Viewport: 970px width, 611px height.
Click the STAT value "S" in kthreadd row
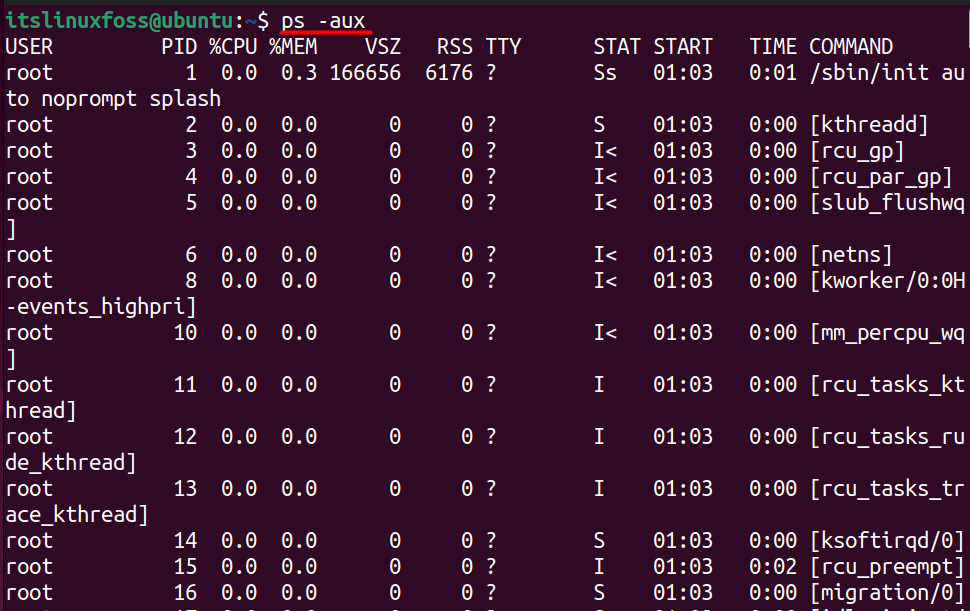pos(599,125)
